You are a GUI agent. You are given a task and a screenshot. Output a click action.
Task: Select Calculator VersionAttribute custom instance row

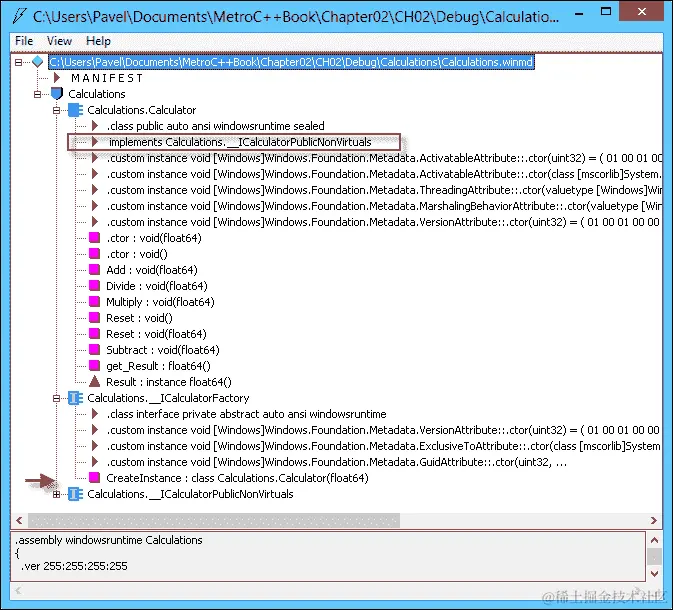383,222
